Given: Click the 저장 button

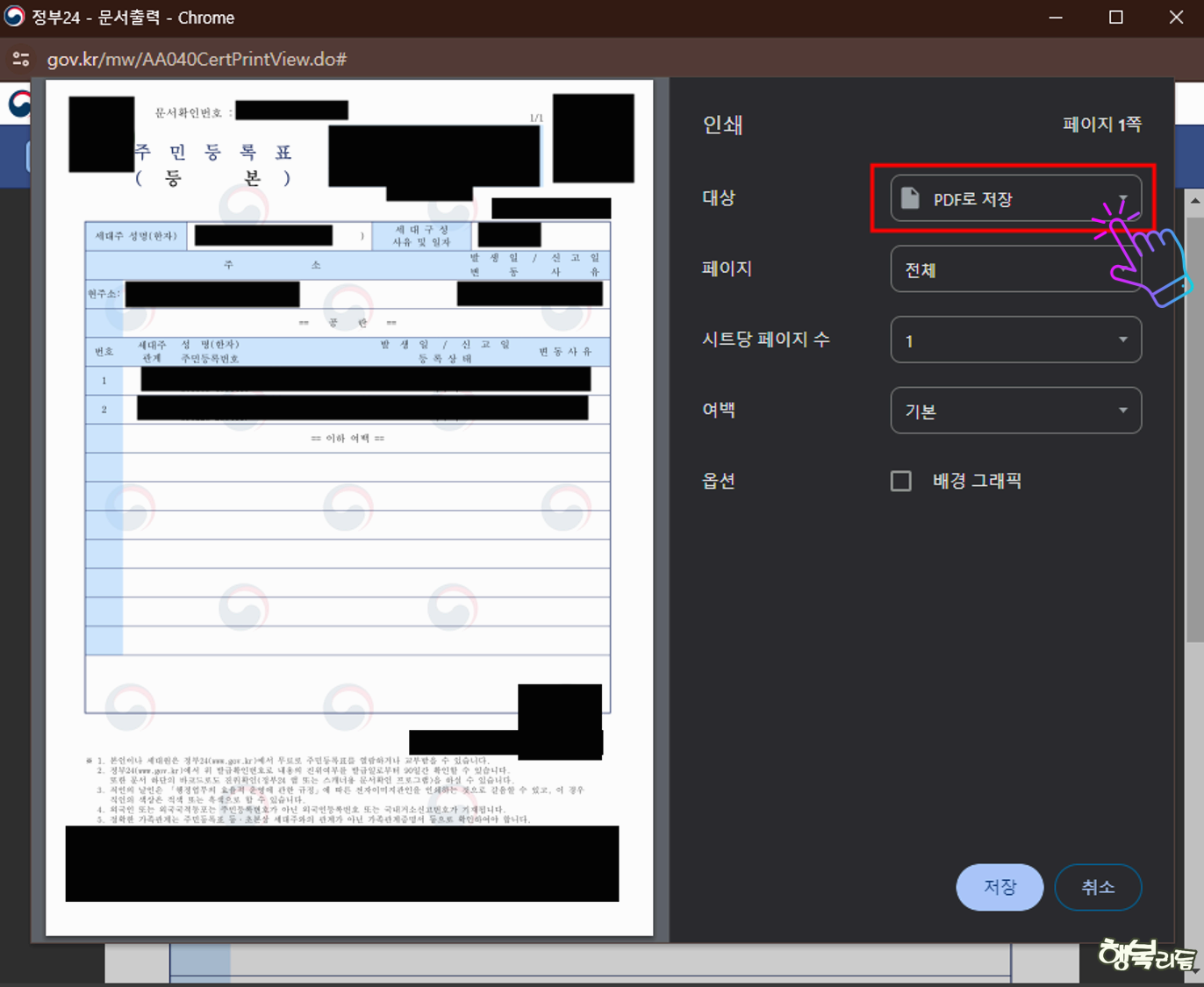Looking at the screenshot, I should click(1000, 887).
